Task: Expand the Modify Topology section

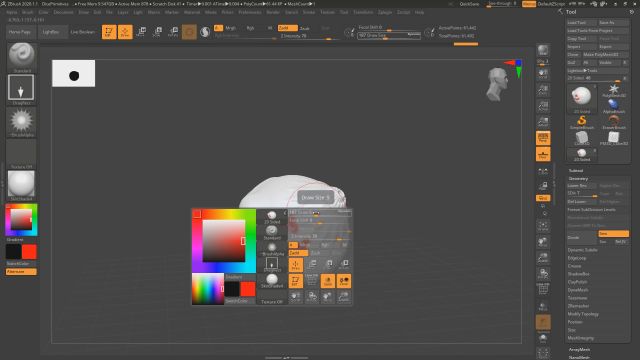Action: (x=584, y=314)
